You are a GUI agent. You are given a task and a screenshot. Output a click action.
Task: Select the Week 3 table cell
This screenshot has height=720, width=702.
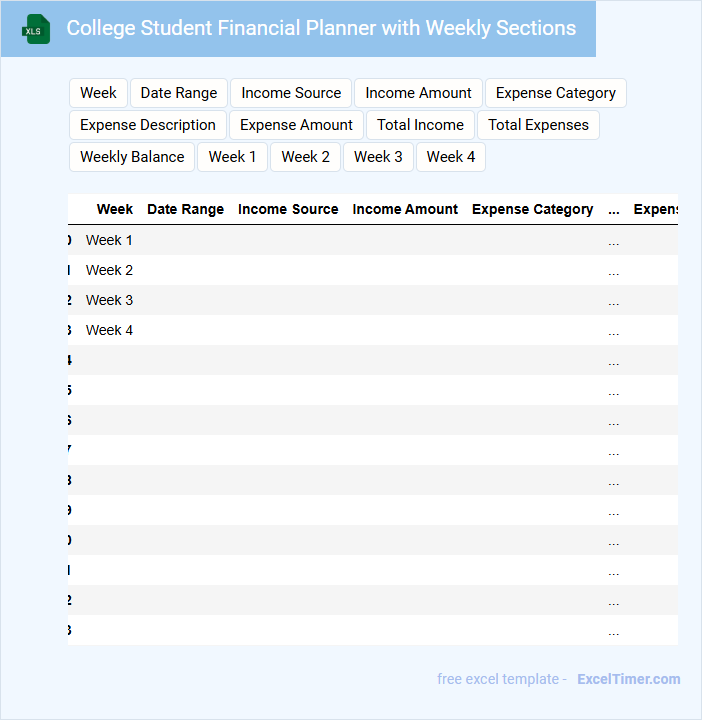point(109,300)
